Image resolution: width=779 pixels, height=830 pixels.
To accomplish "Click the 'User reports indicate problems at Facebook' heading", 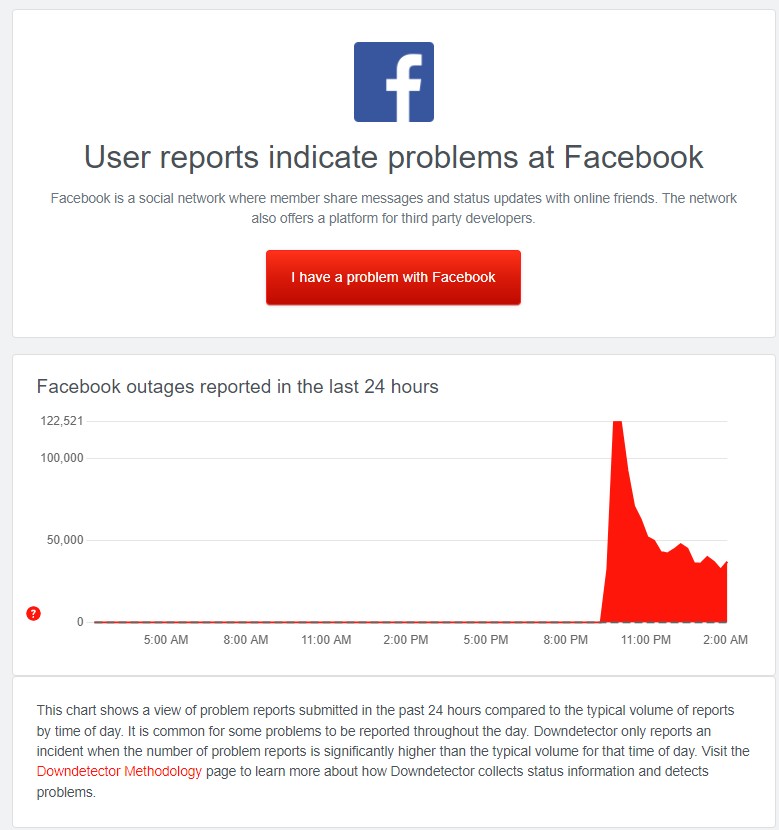I will [x=394, y=157].
